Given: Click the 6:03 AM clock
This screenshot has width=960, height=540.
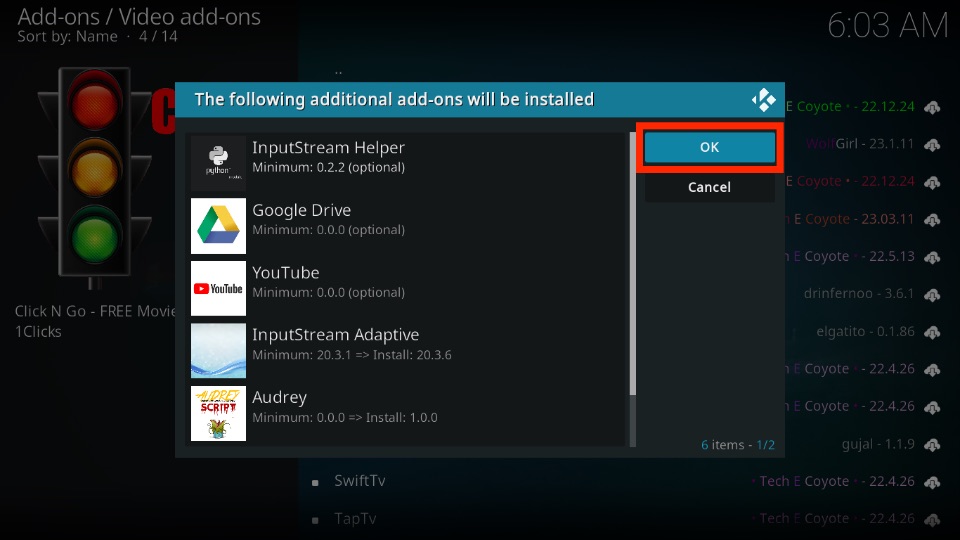Looking at the screenshot, I should [x=887, y=26].
